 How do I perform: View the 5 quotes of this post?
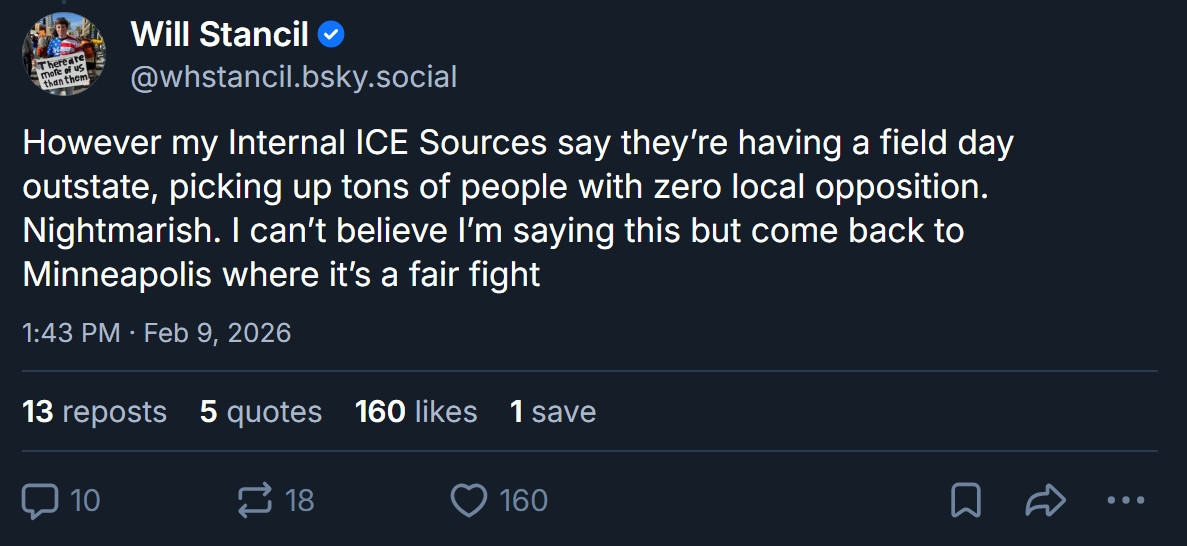tap(260, 412)
